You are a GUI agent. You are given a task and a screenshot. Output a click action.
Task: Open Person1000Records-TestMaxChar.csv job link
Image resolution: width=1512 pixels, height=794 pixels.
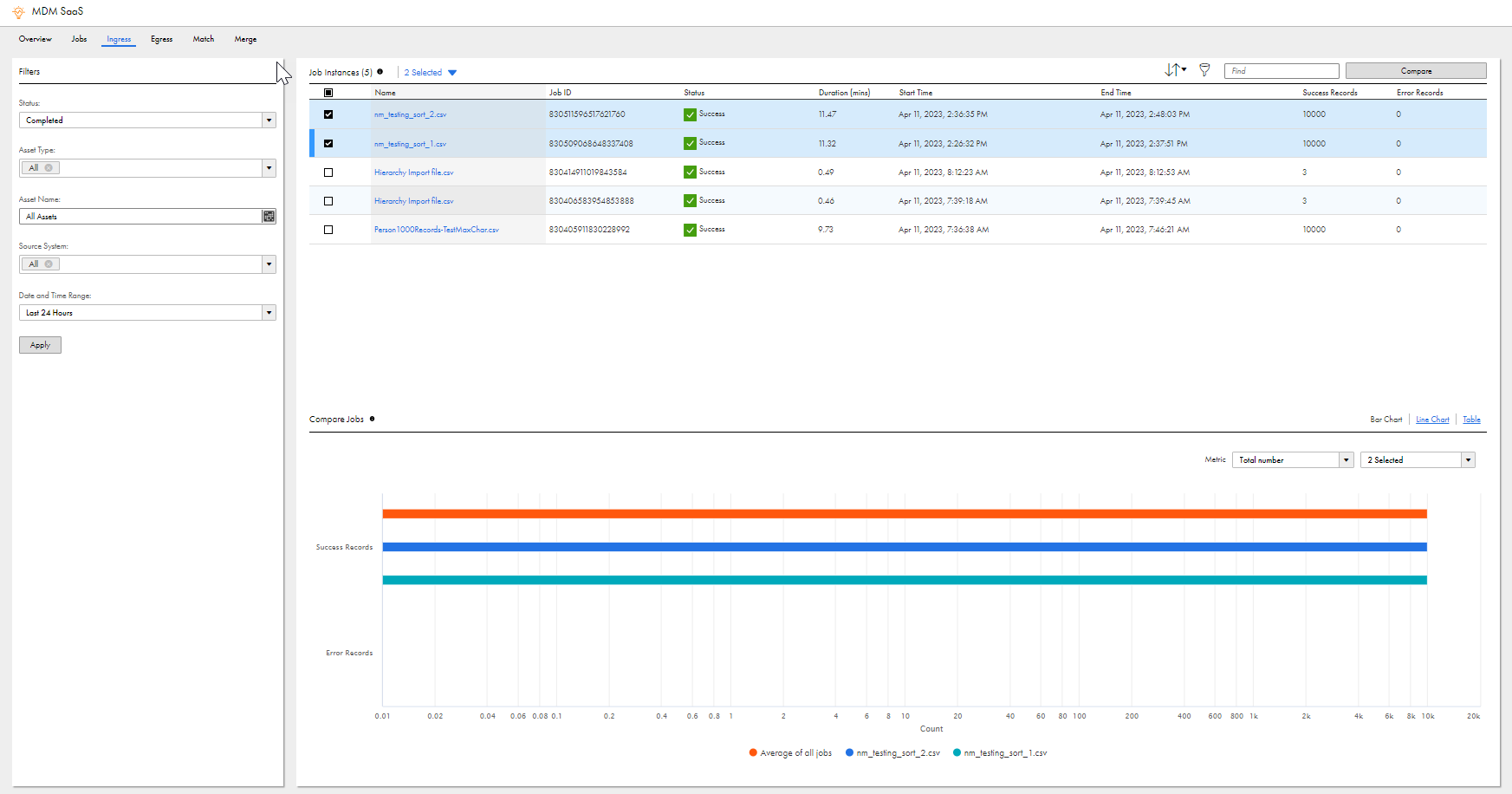(x=436, y=230)
